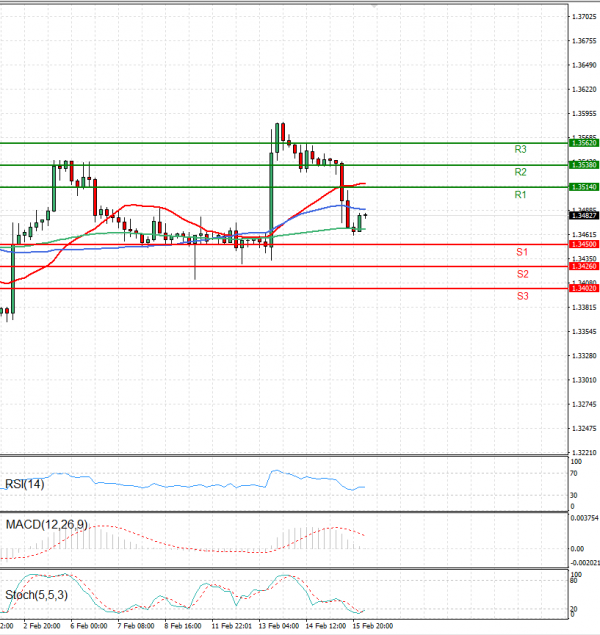600x635 pixels.
Task: Click the Stoch(5,5,3) indicator label
Action: tap(36, 595)
